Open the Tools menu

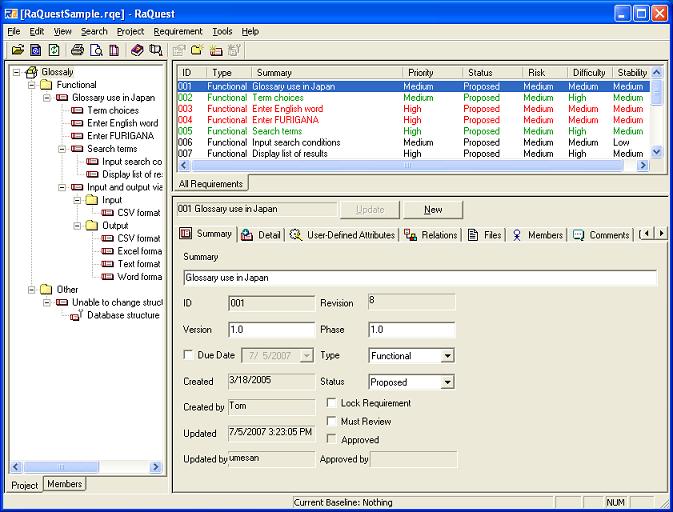[x=222, y=31]
